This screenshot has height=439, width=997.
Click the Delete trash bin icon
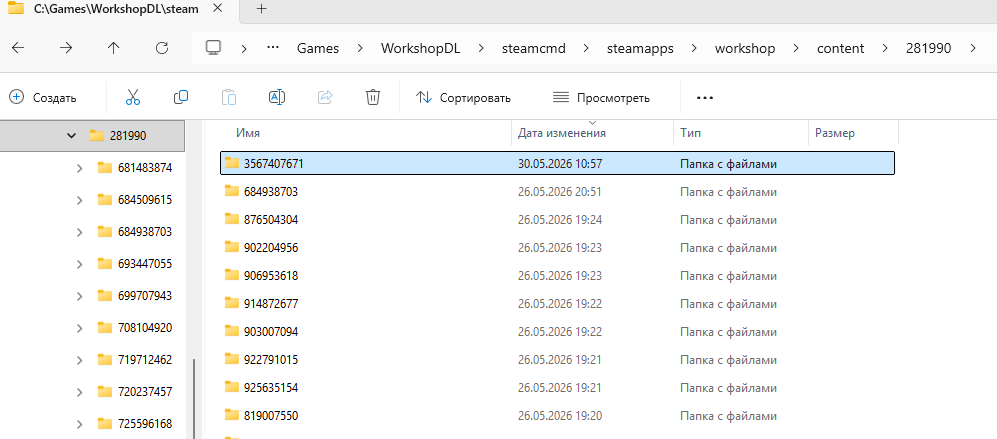coord(373,97)
